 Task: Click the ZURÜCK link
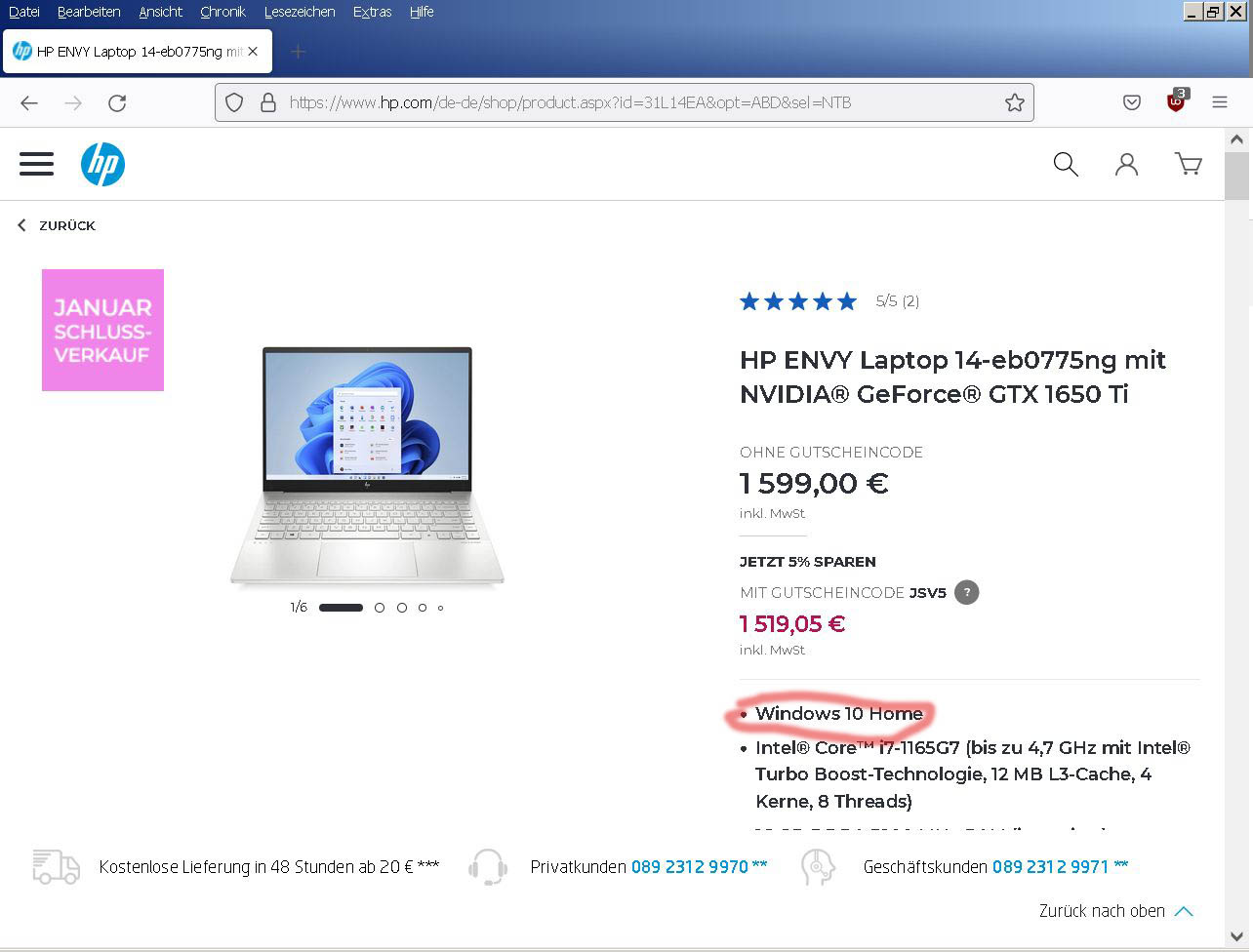[67, 225]
